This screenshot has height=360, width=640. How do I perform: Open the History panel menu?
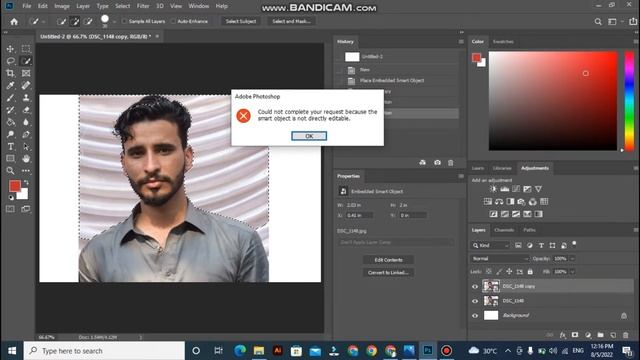(x=461, y=42)
